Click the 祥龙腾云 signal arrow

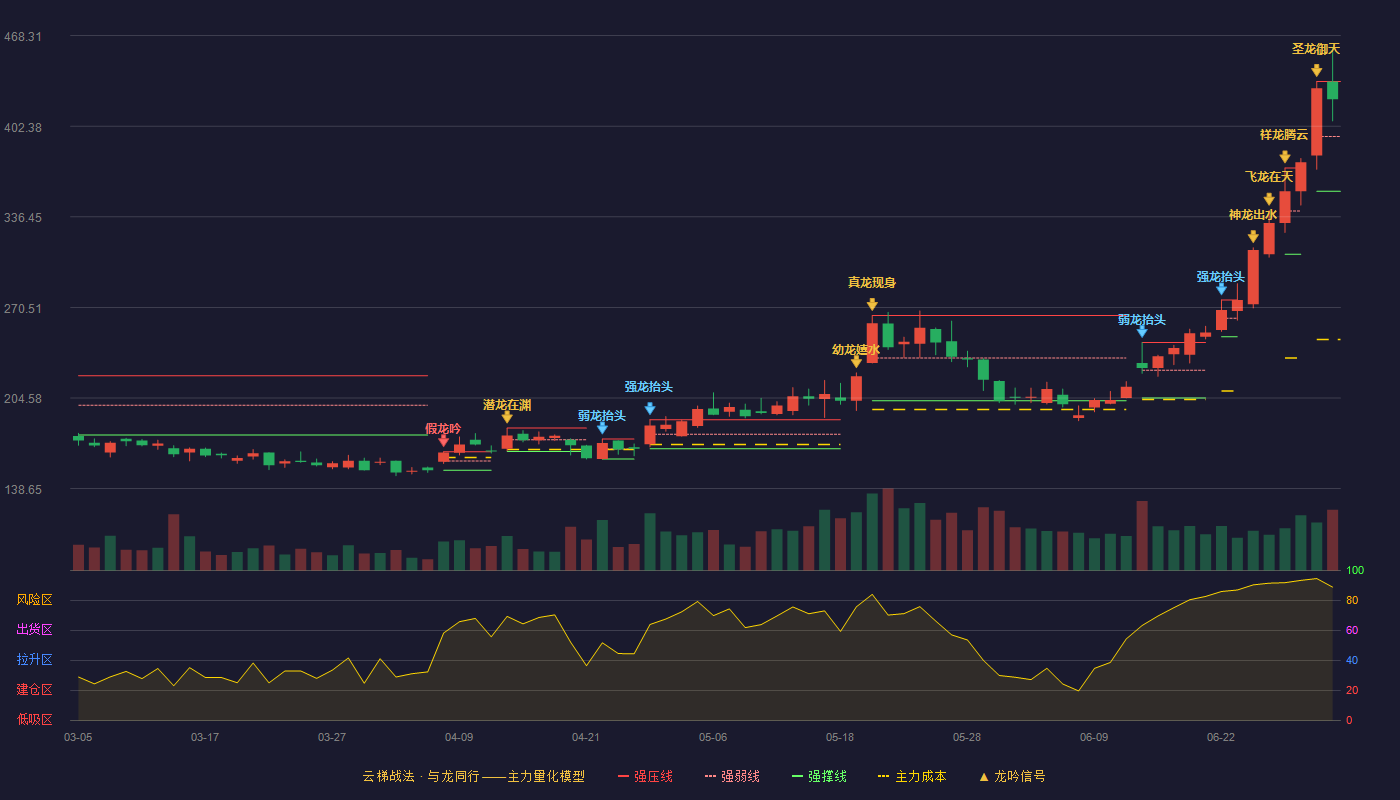pyautogui.click(x=1285, y=157)
